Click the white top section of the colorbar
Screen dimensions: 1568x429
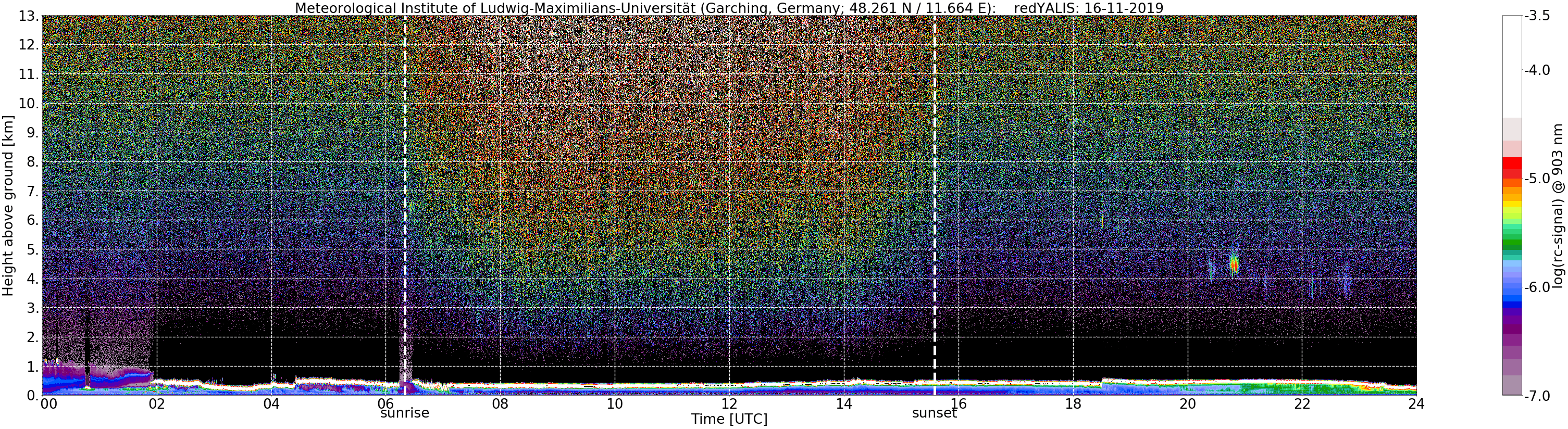1512,66
